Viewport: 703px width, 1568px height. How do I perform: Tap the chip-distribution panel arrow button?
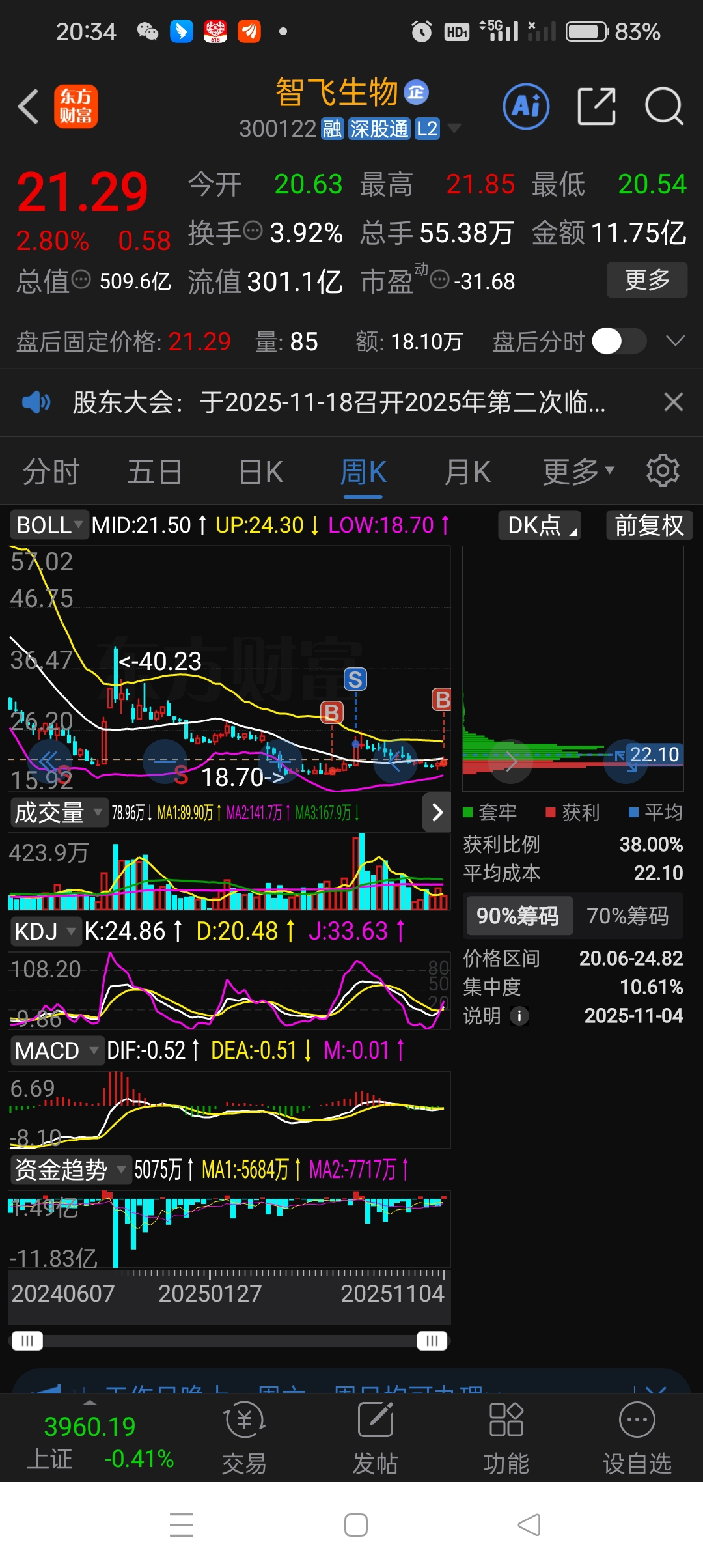point(511,761)
